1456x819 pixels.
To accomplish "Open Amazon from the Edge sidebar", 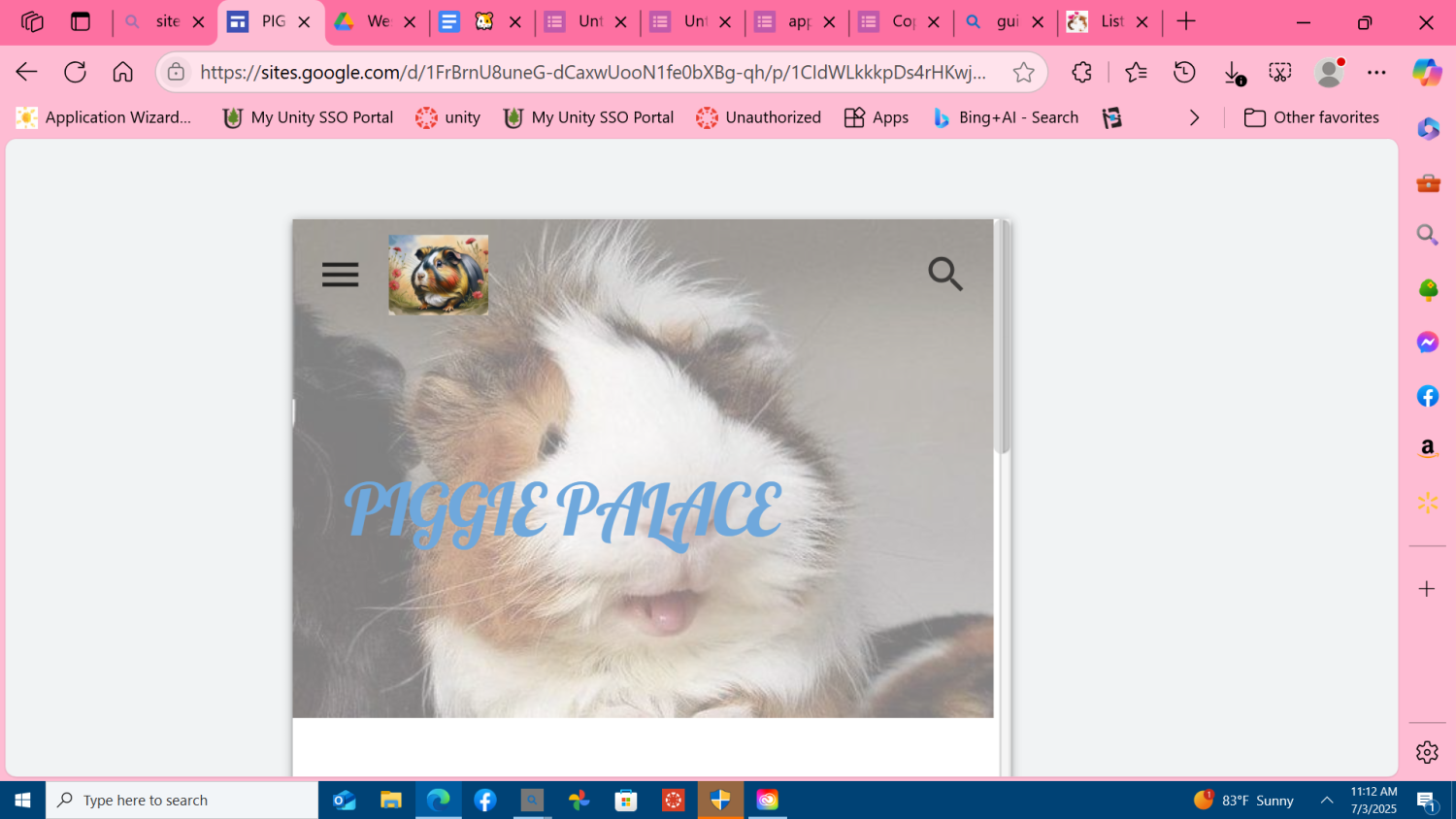I will pos(1427,448).
